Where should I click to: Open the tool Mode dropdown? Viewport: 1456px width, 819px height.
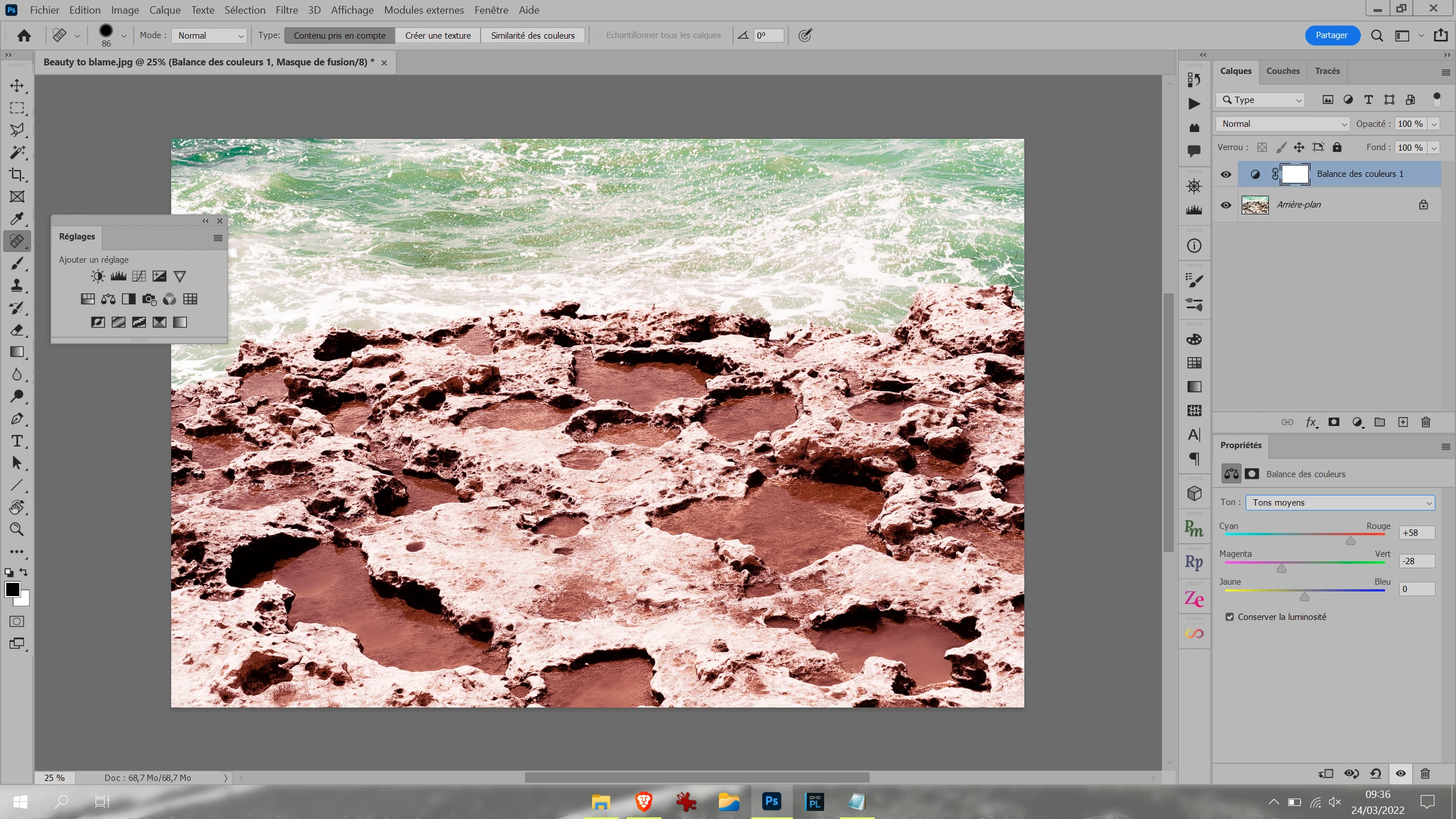pyautogui.click(x=209, y=35)
